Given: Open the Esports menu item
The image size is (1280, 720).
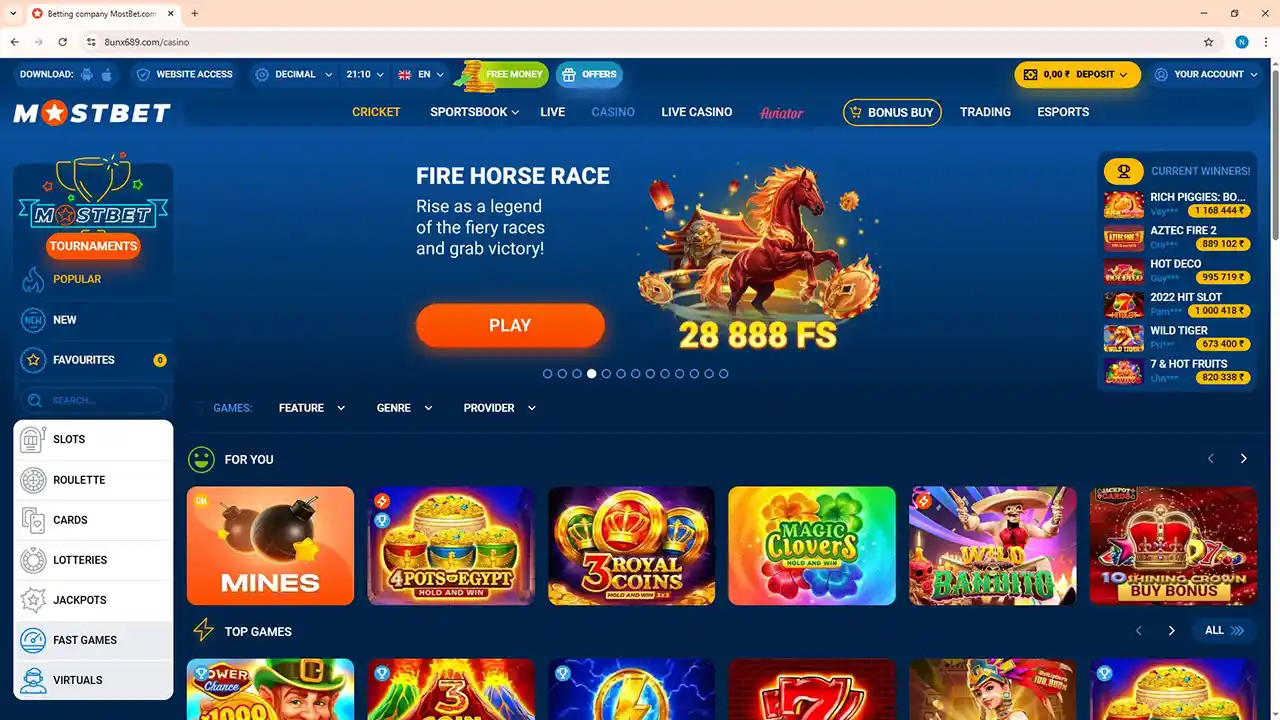Looking at the screenshot, I should point(1063,112).
